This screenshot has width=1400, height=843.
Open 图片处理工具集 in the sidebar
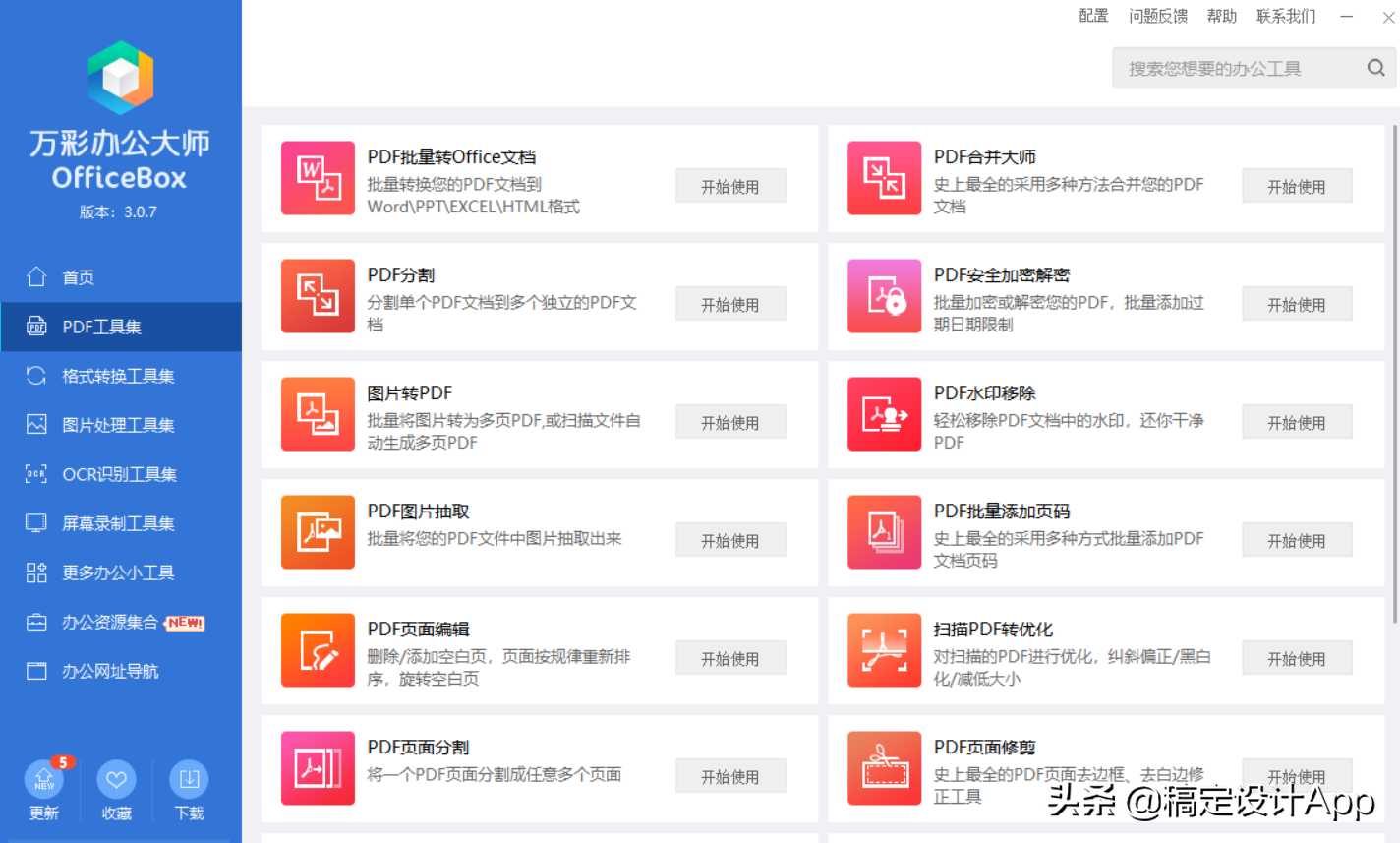coord(121,425)
